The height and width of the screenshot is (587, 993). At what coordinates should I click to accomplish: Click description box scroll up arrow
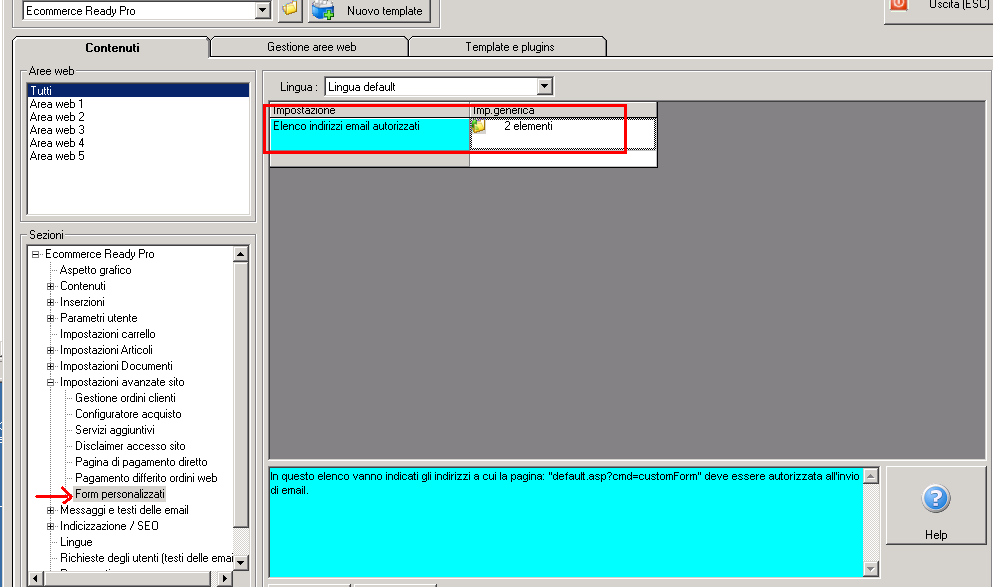(x=871, y=476)
